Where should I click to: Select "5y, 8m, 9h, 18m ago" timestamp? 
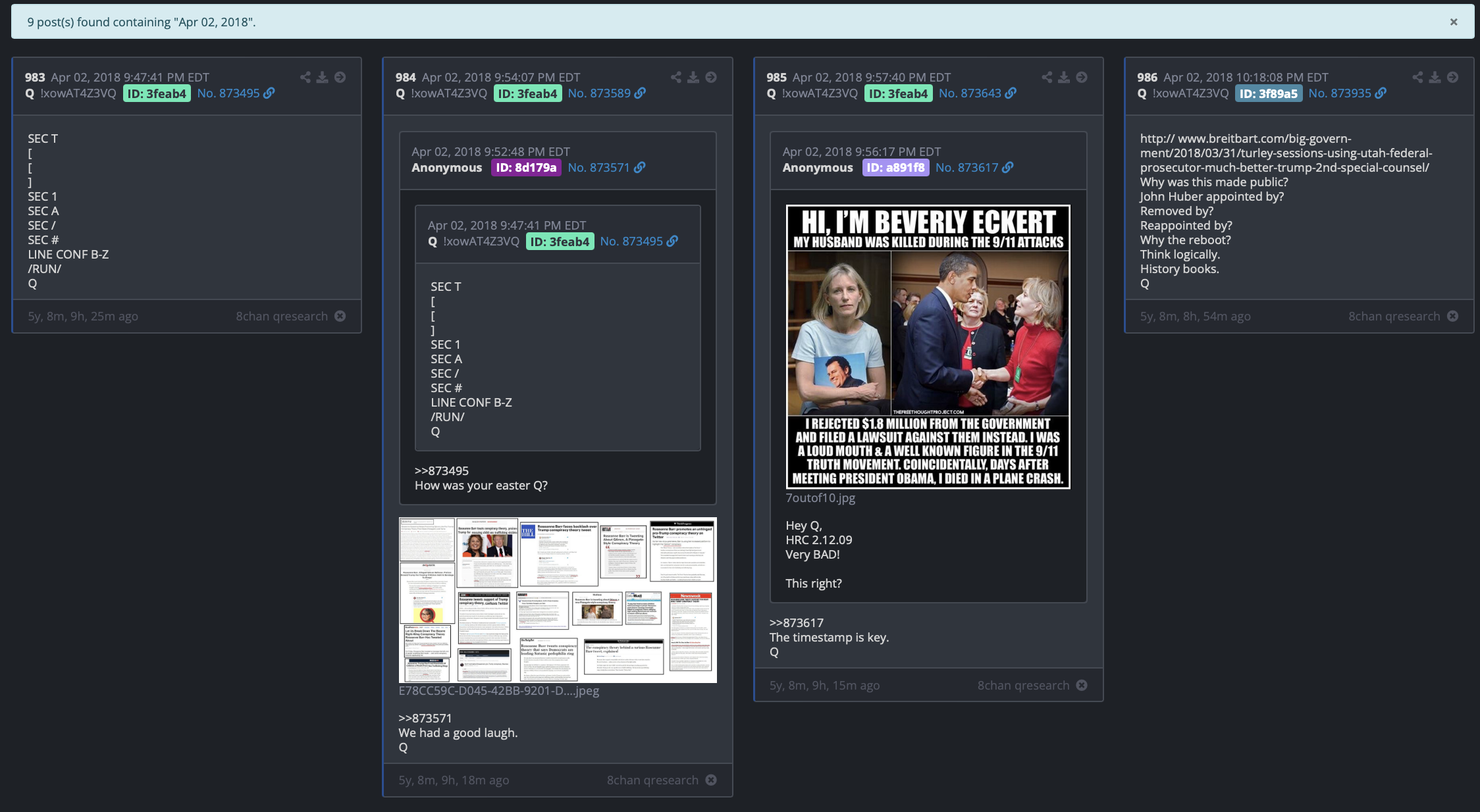tap(454, 780)
